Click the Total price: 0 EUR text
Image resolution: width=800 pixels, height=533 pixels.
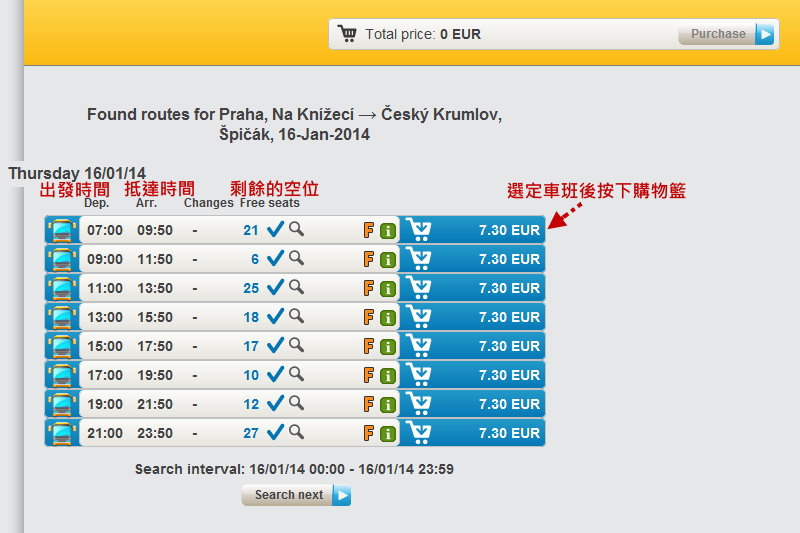pos(423,34)
